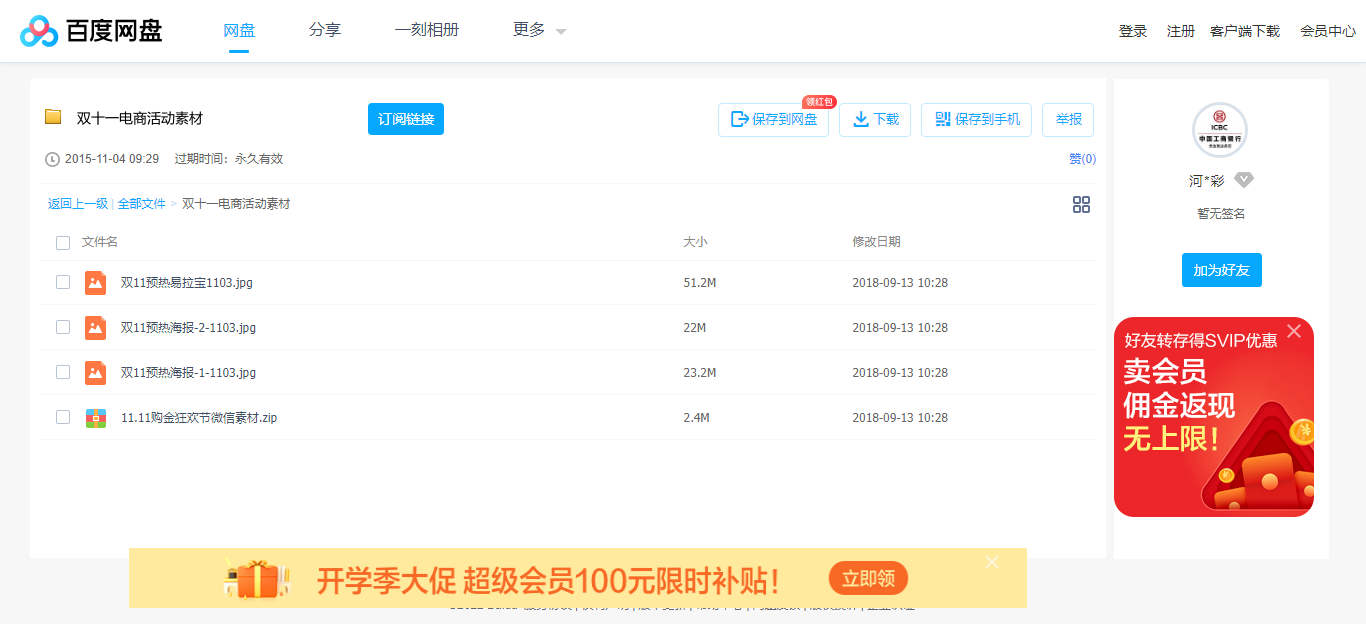Expand the 更多 dropdown menu

coord(538,30)
